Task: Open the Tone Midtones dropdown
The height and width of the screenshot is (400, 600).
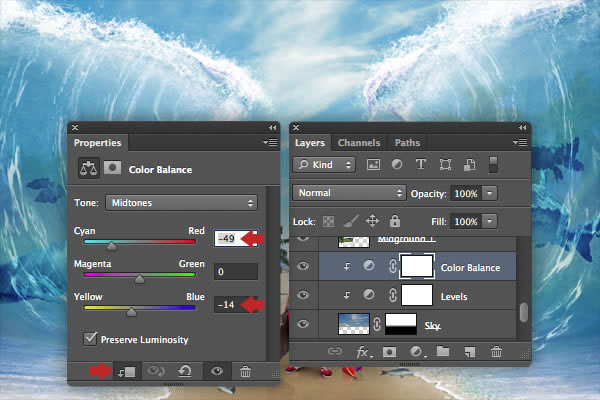Action: coord(181,202)
